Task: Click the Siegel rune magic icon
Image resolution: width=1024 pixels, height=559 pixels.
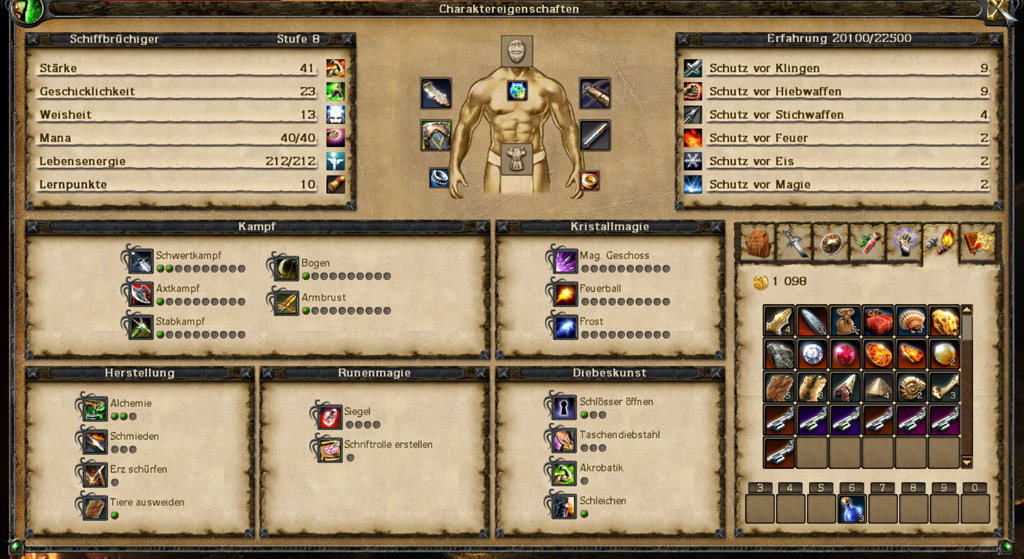Action: [x=328, y=416]
